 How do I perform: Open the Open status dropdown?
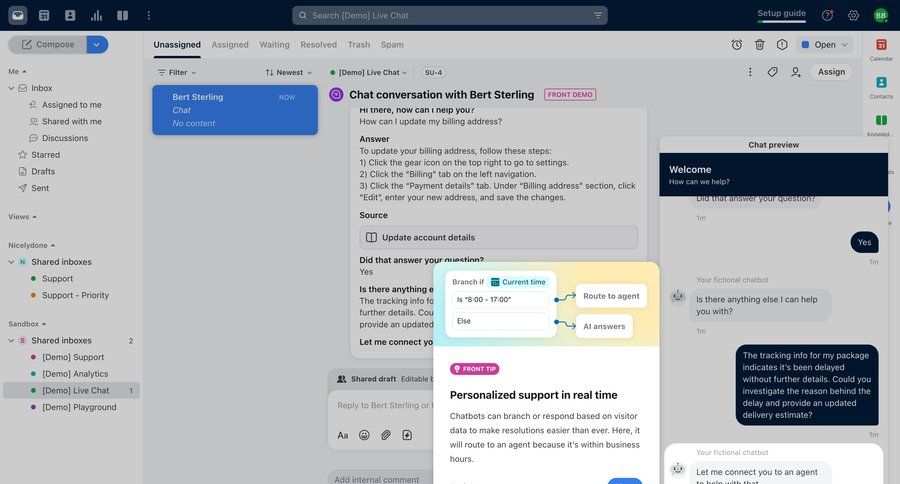coord(824,44)
